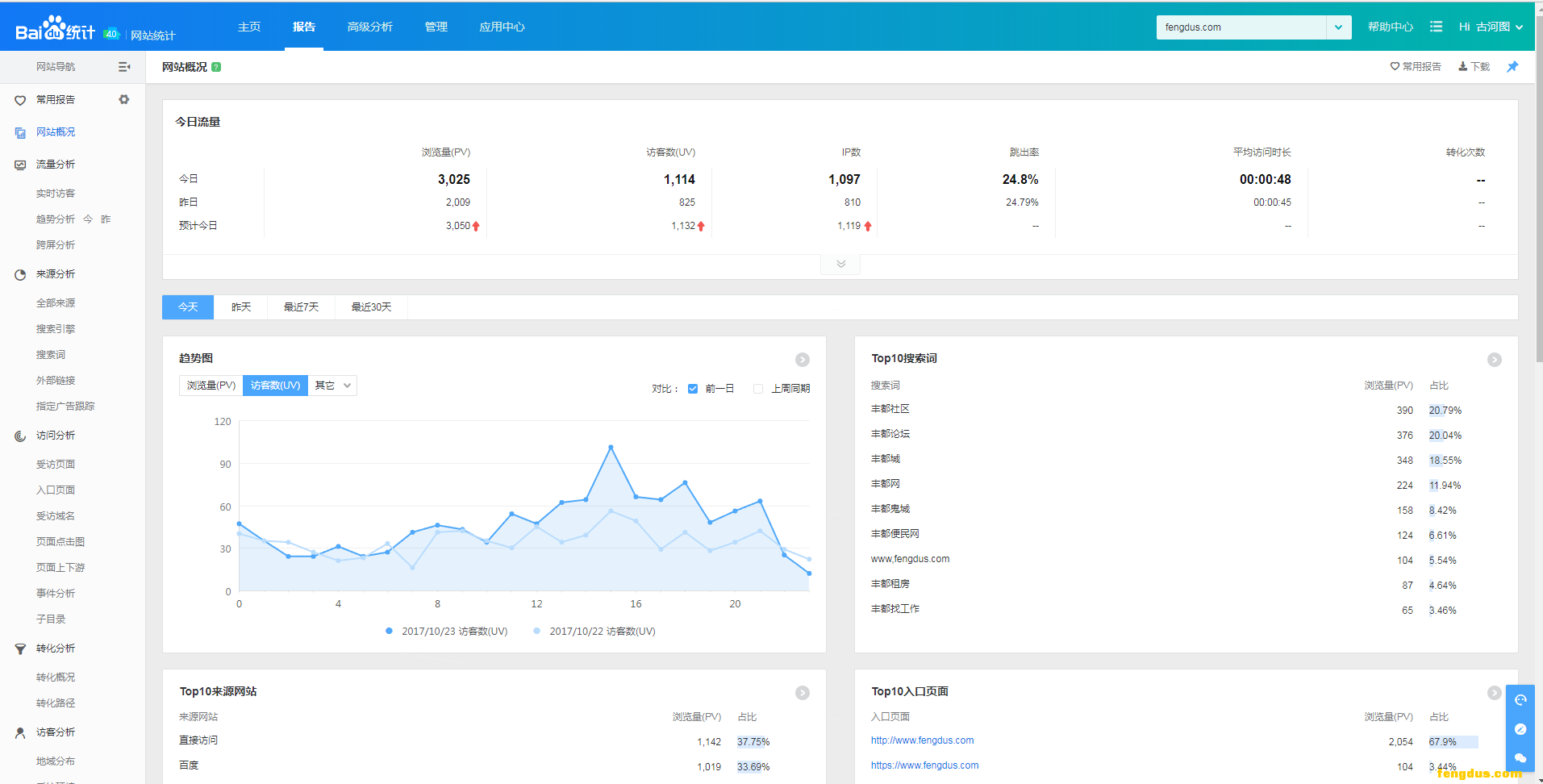Open Top10搜索词 details arrow icon
The image size is (1543, 784).
pos(1494,360)
